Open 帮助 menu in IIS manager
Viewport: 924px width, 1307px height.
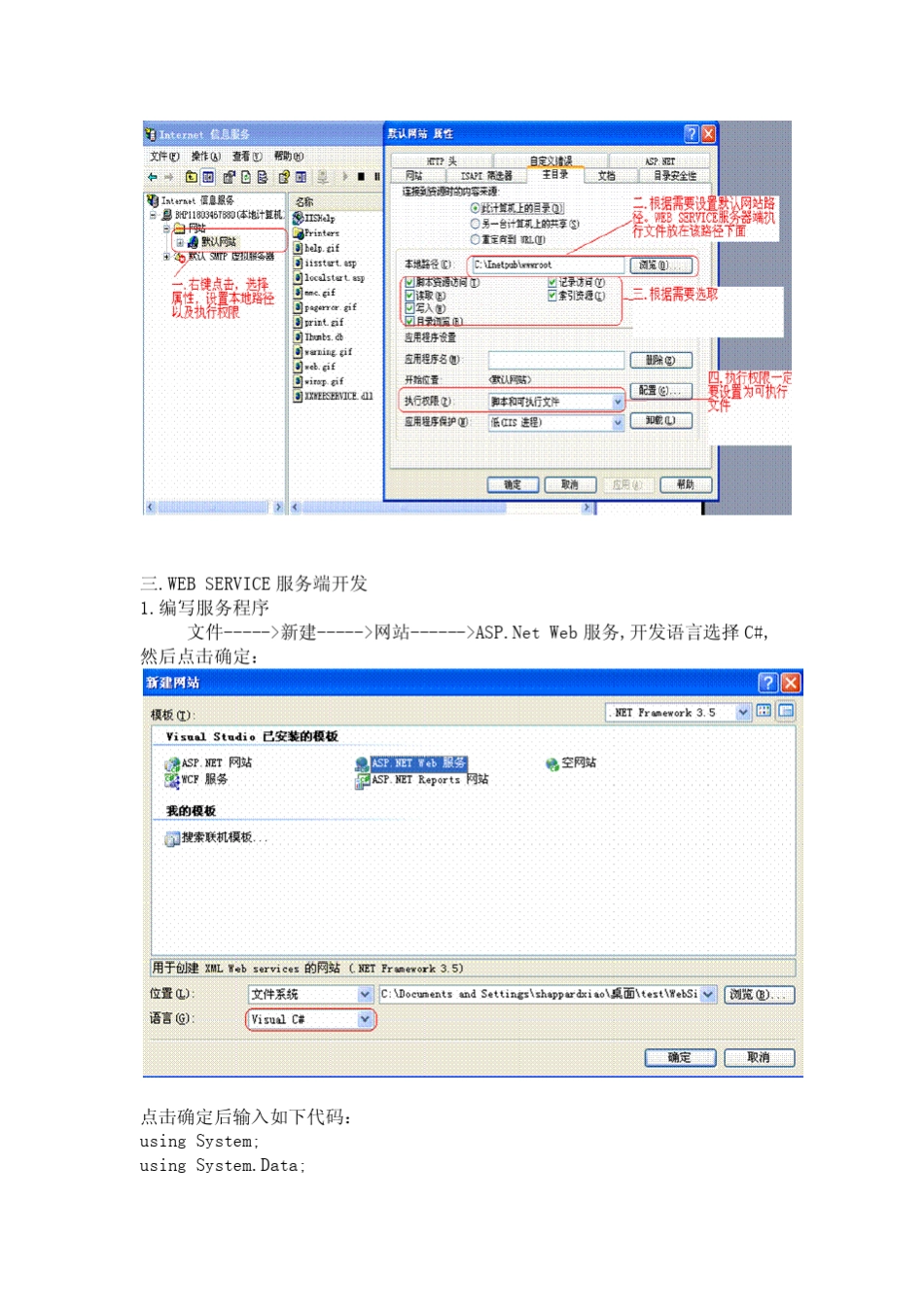[289, 156]
